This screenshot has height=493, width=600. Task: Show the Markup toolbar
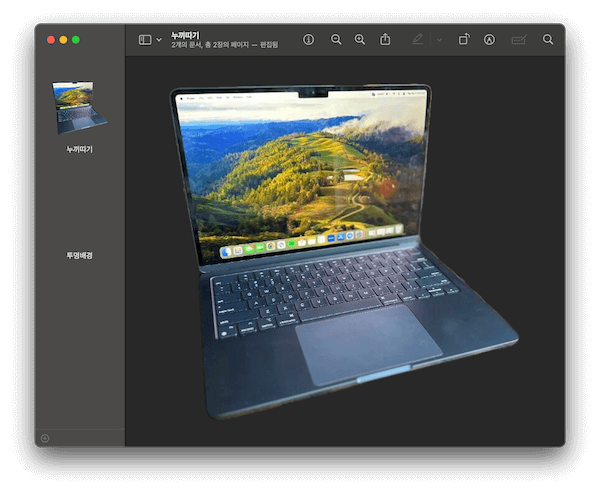point(489,39)
